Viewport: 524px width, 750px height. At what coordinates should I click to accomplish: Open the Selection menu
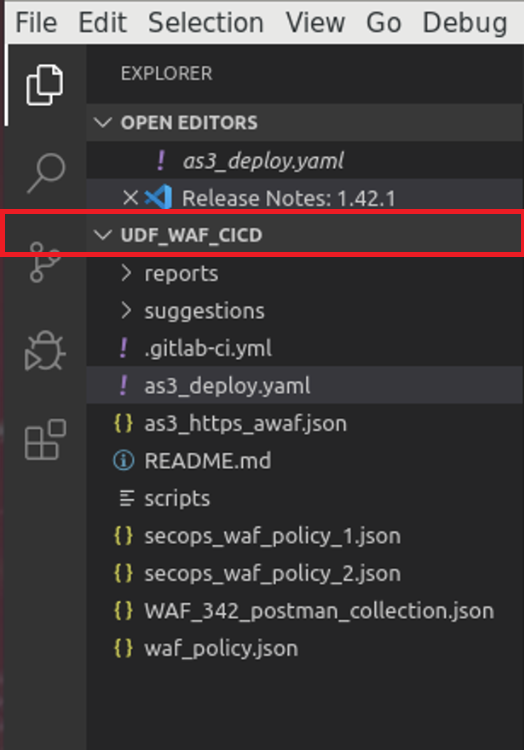click(206, 22)
